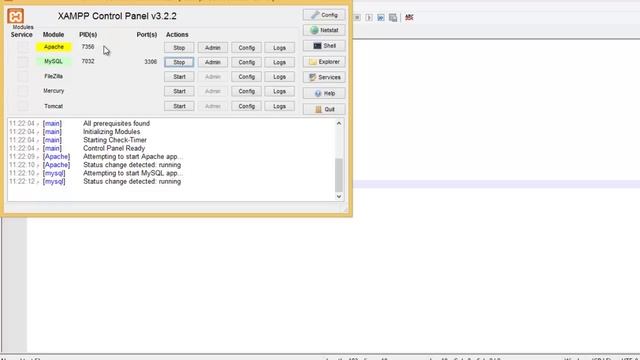Start the Mercury module
The width and height of the screenshot is (640, 360).
point(179,91)
